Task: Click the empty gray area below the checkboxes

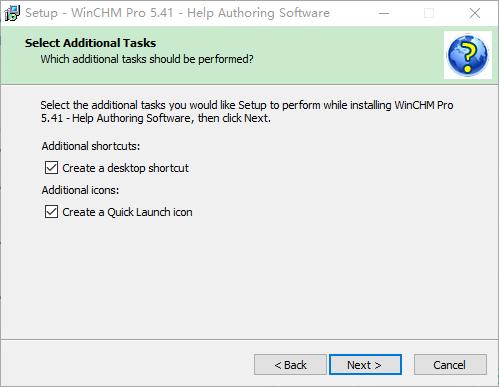Action: pyautogui.click(x=249, y=280)
